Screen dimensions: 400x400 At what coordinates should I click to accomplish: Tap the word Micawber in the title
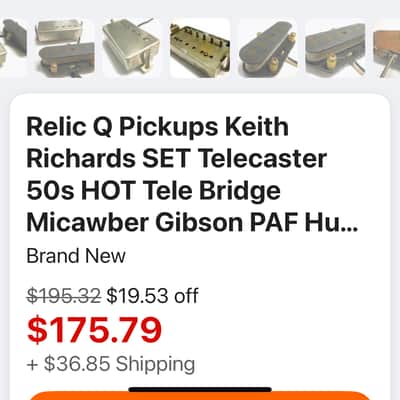(87, 223)
